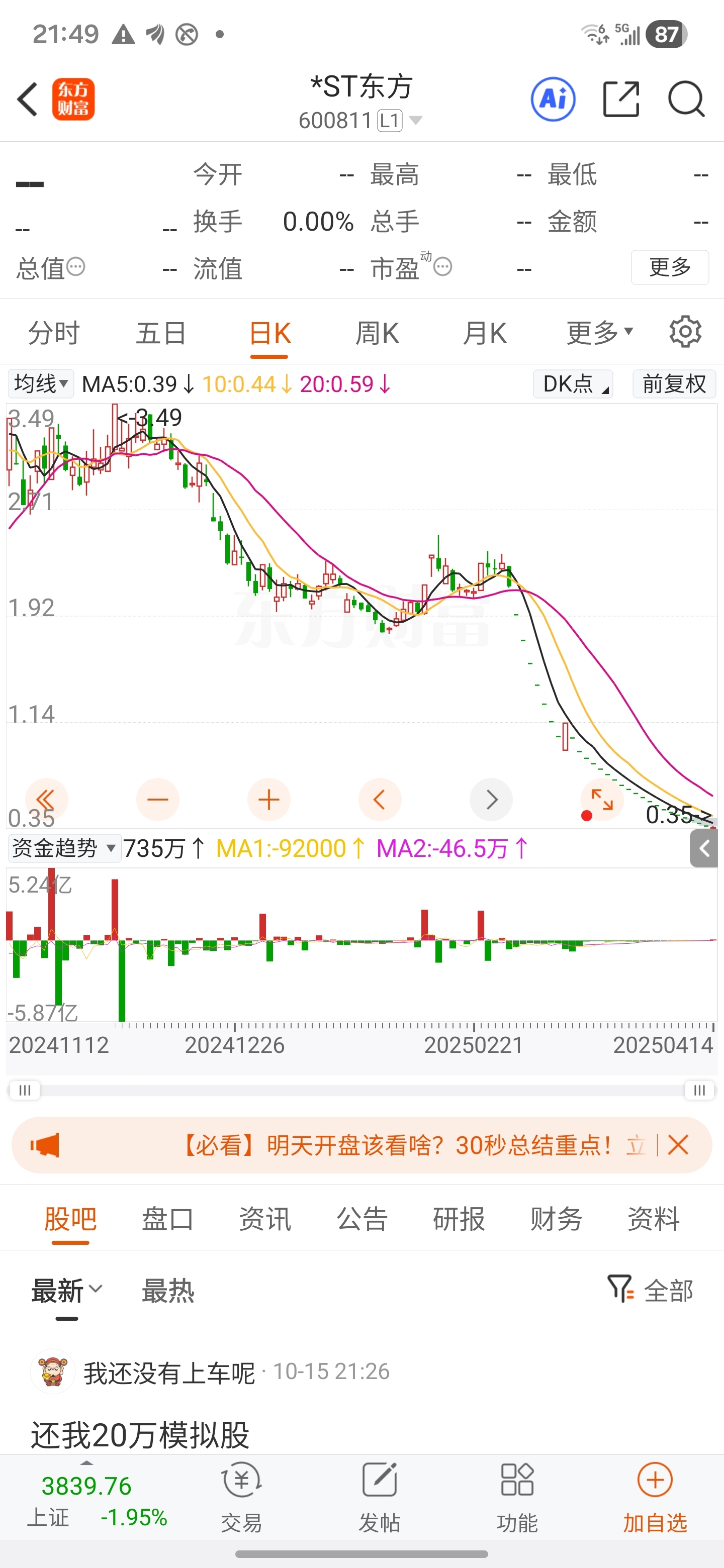Tap the 上证 index value 3839.76

(86, 1486)
